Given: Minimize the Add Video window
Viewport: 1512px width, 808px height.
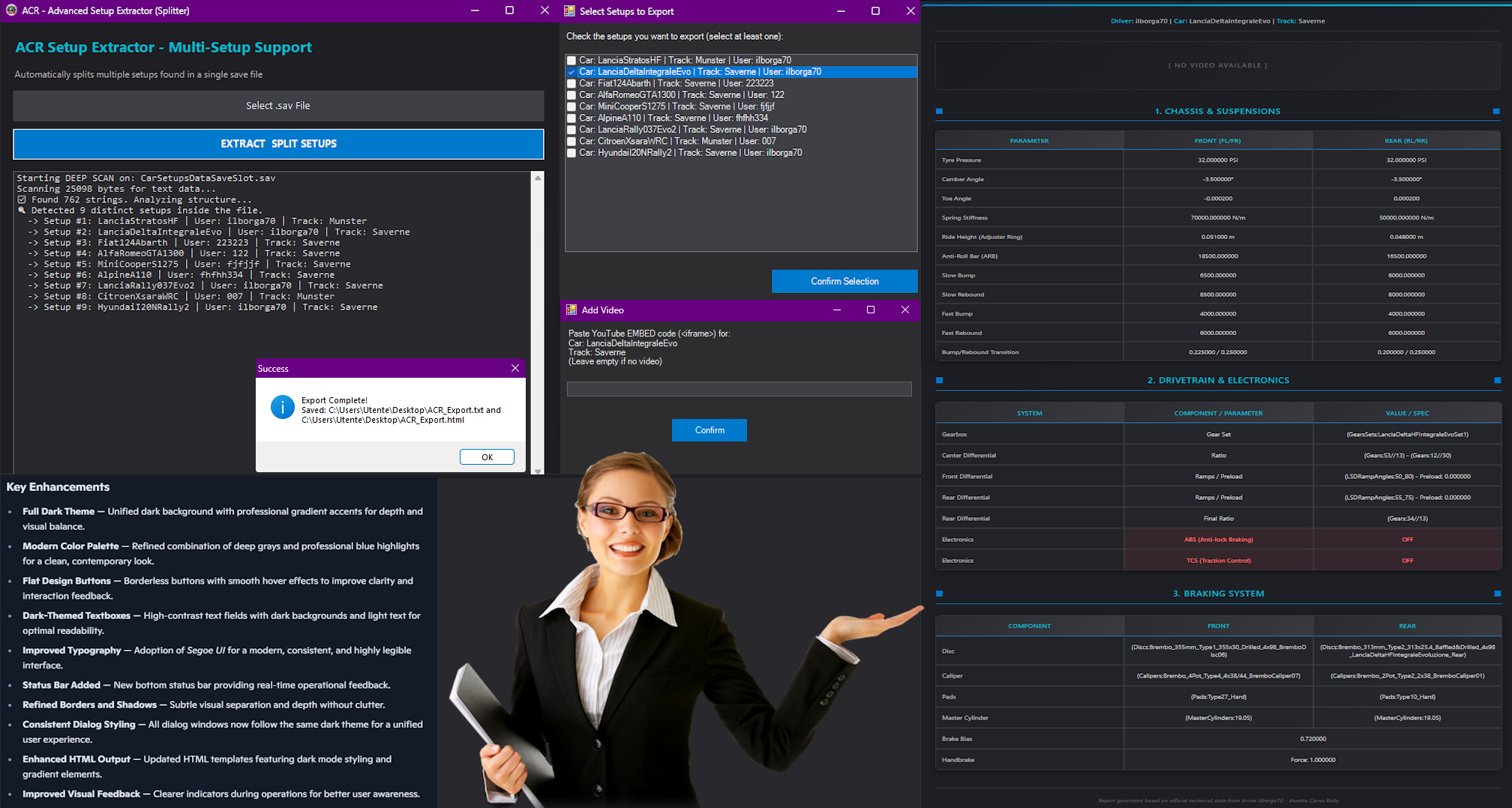Looking at the screenshot, I should click(x=837, y=310).
